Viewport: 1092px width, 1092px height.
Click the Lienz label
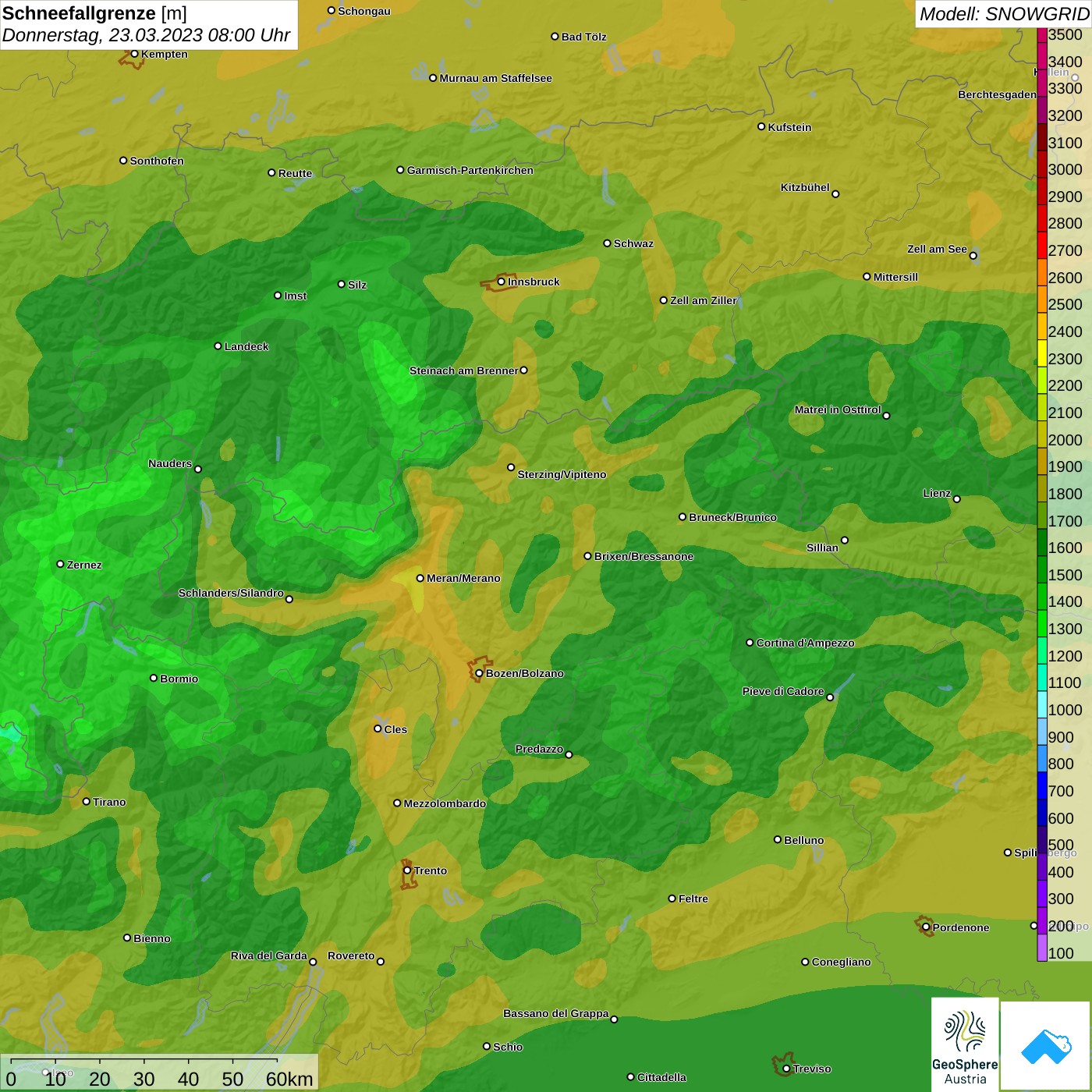click(x=937, y=493)
